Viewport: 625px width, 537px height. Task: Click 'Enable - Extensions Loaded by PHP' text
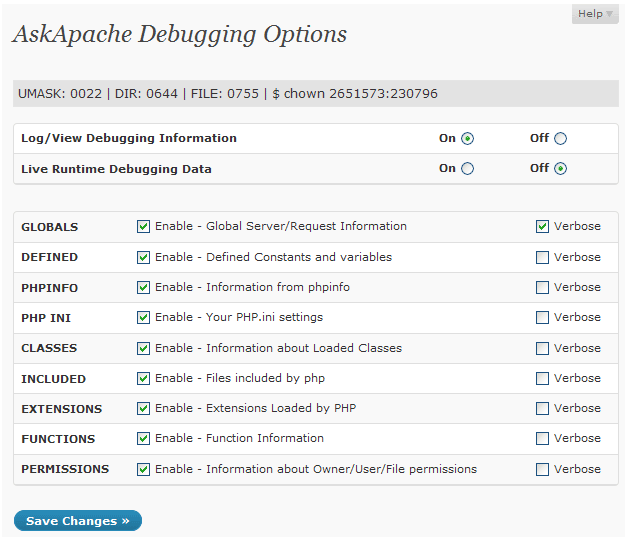(256, 408)
